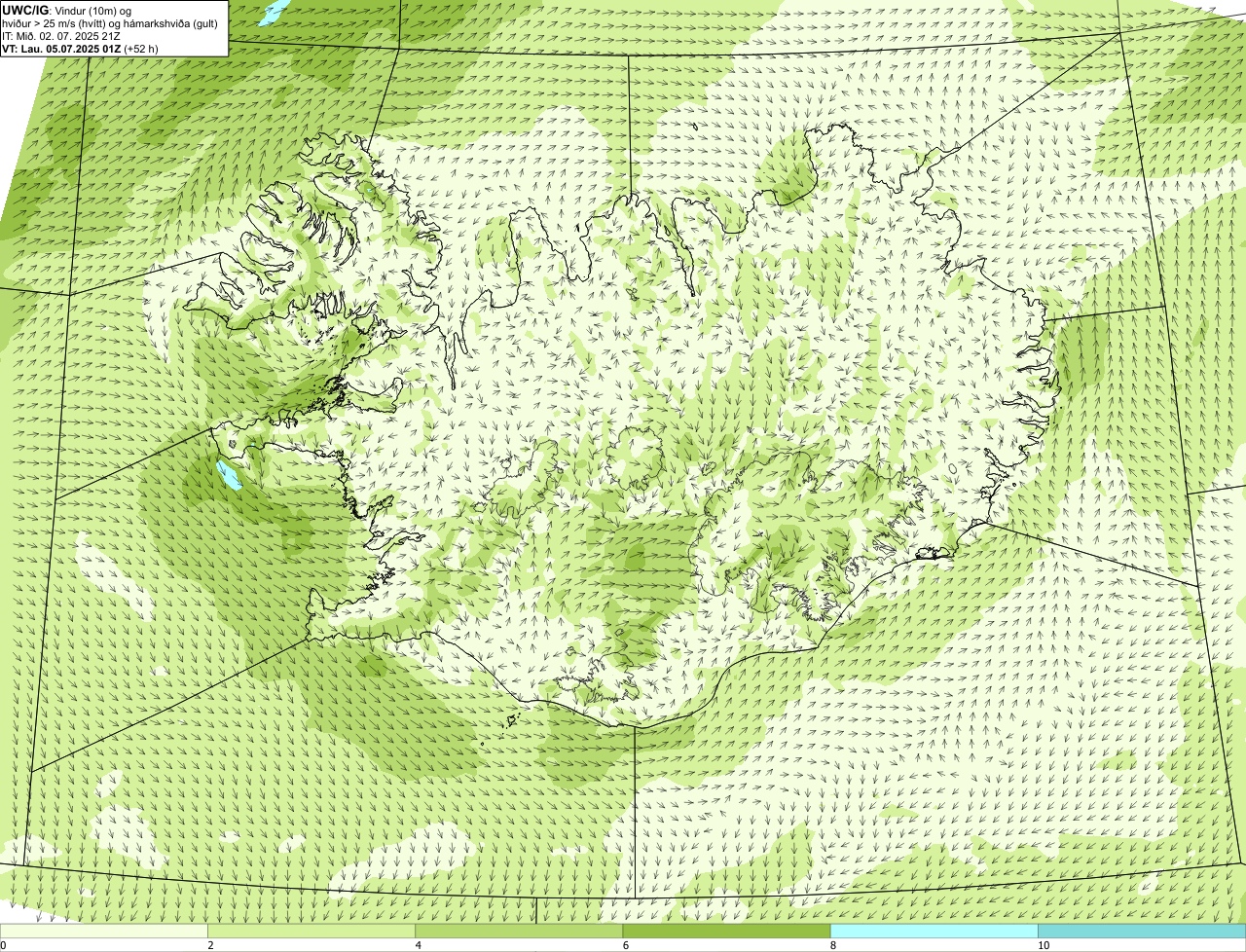1246x952 pixels.
Task: Click the '10' label on the color scale
Action: click(1044, 945)
